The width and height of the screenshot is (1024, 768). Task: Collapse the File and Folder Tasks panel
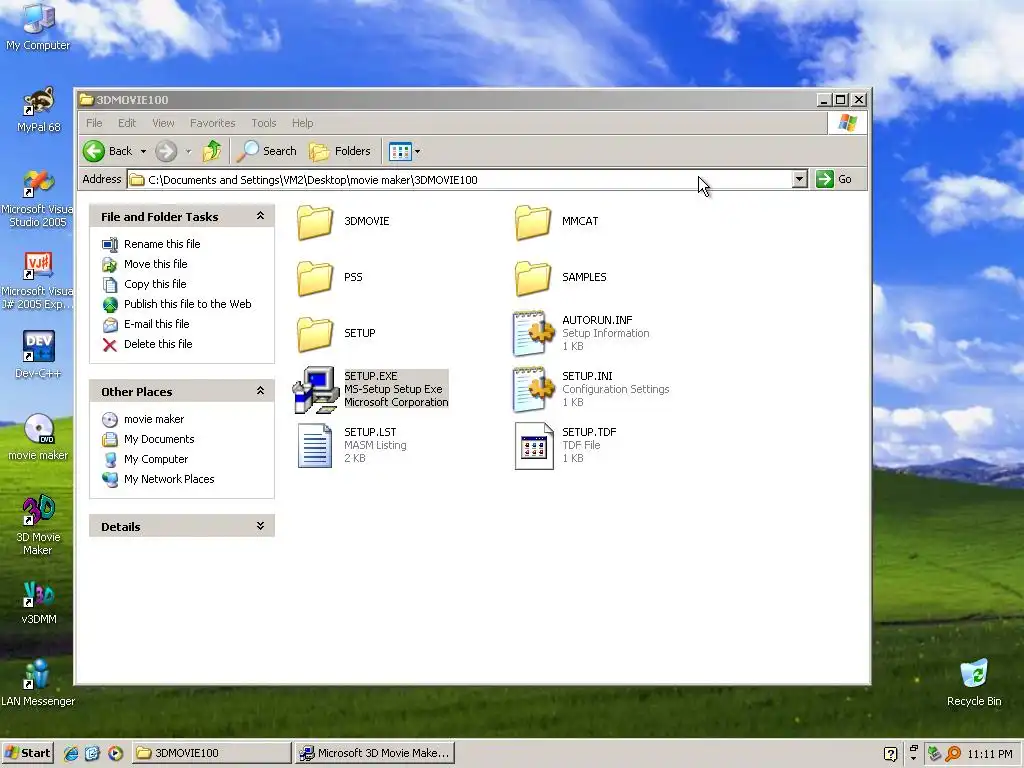point(260,216)
